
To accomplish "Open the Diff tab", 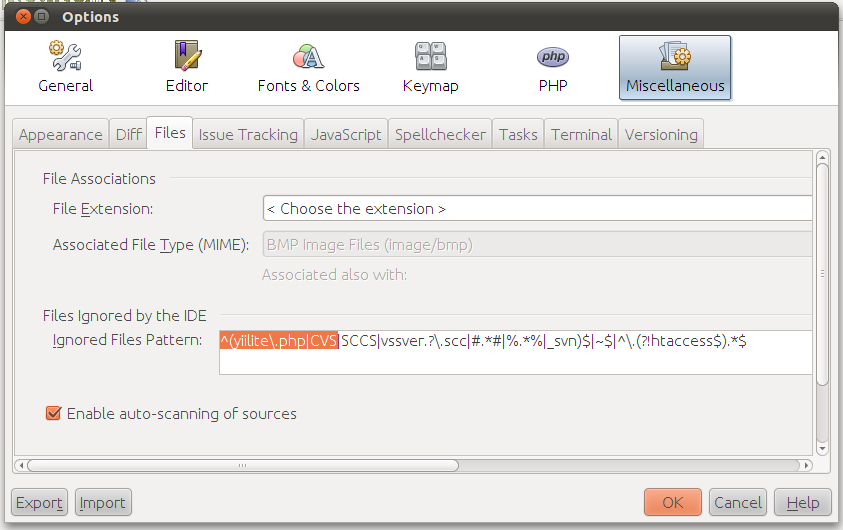I will click(128, 134).
